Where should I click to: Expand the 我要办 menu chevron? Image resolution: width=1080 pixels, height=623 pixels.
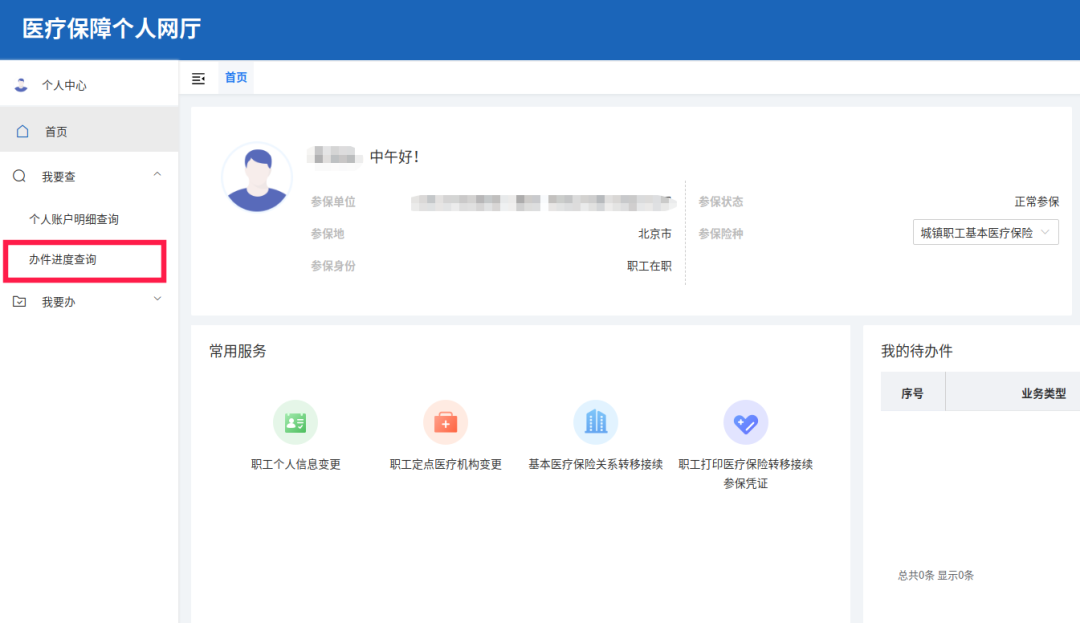point(157,299)
